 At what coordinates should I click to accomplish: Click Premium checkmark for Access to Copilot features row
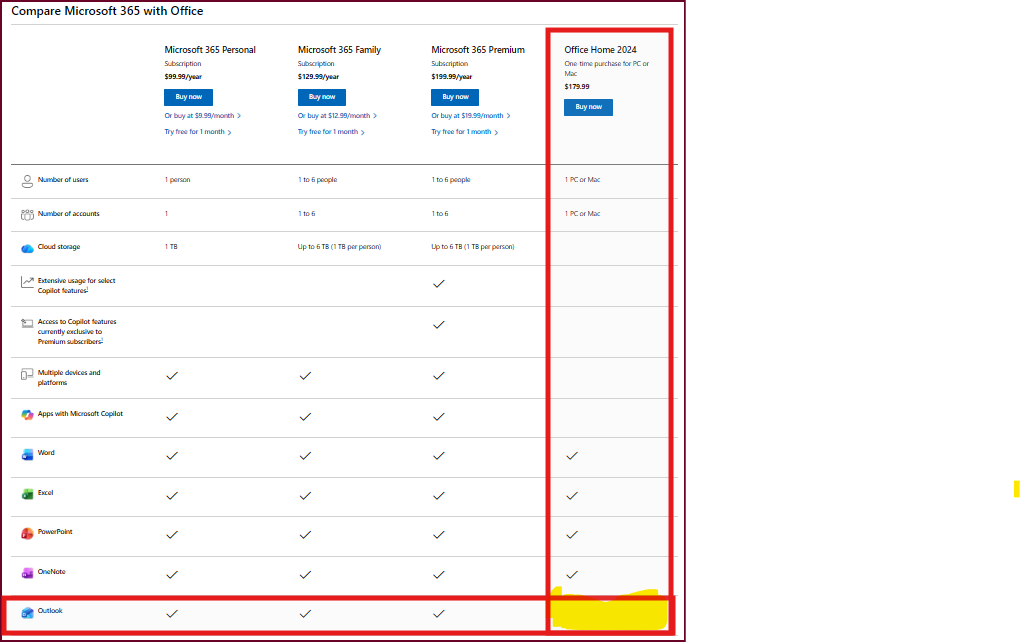tap(439, 325)
